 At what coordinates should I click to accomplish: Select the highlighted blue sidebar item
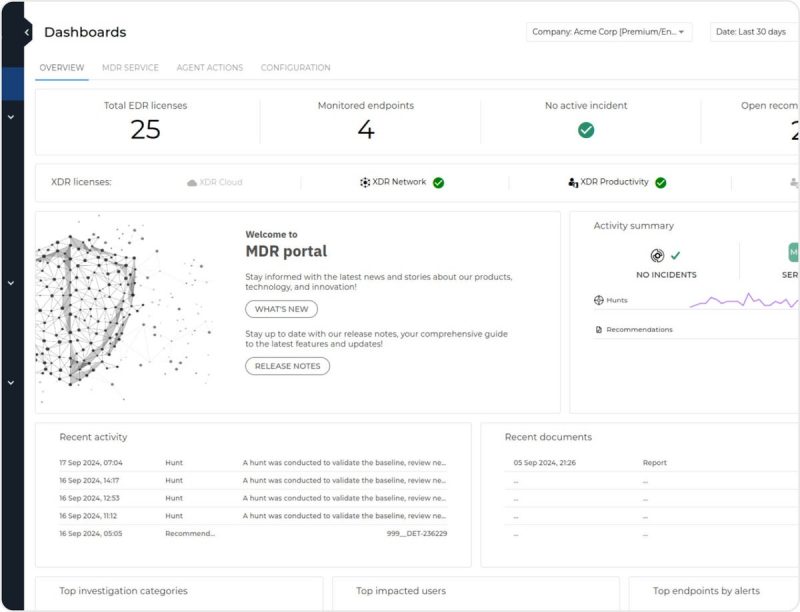click(12, 84)
